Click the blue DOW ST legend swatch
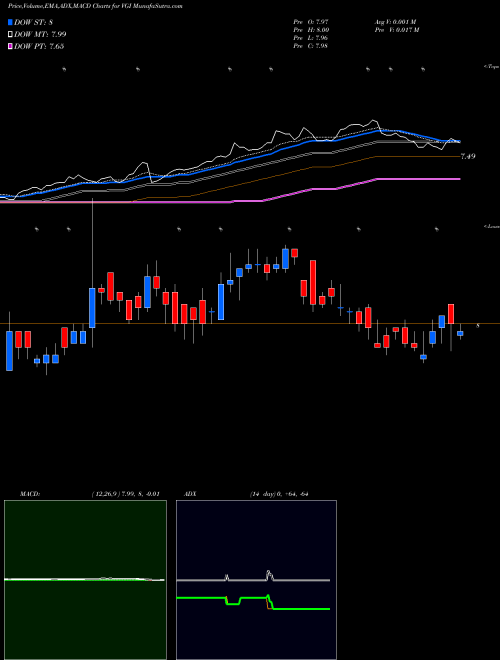Viewport: 500px width, 660px height. click(10, 22)
